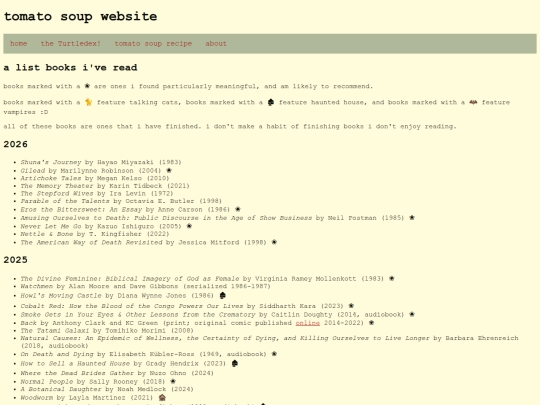540x405 pixels.
Task: Select The Memory Theater entry
Action: [105, 186]
